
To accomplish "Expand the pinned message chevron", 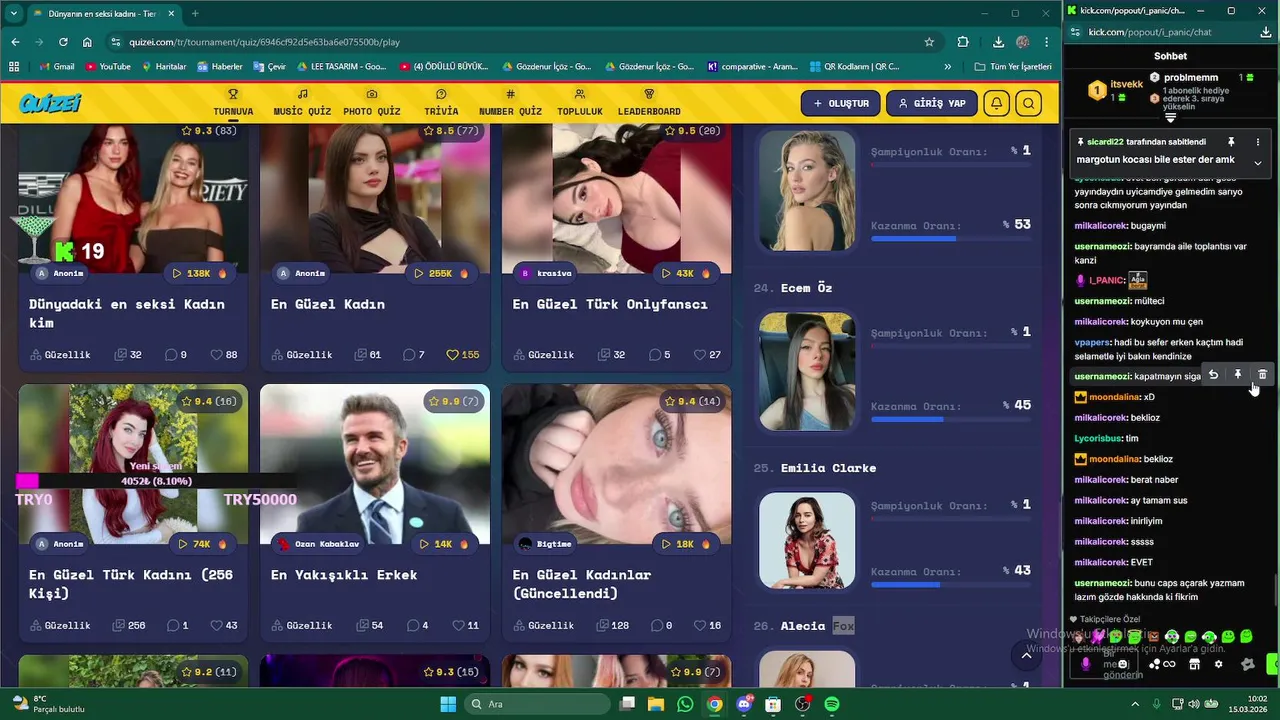I will point(1258,163).
